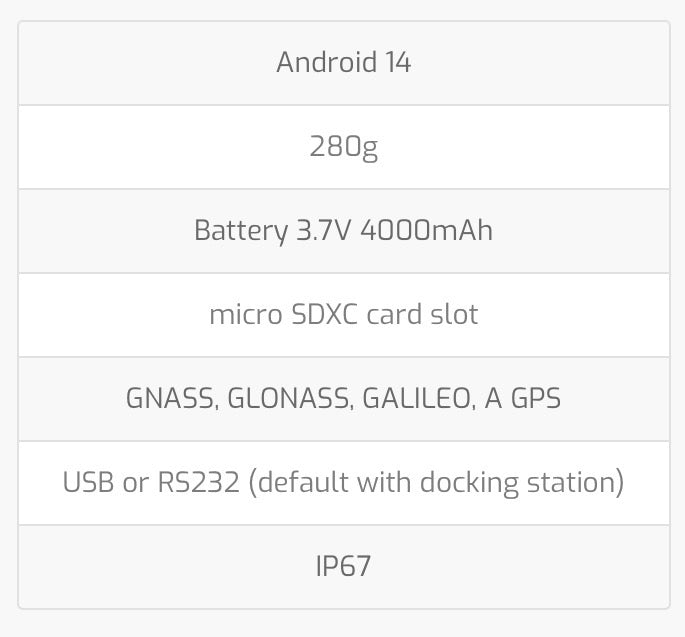
Task: Click the Android 14 specification row
Action: [x=343, y=63]
